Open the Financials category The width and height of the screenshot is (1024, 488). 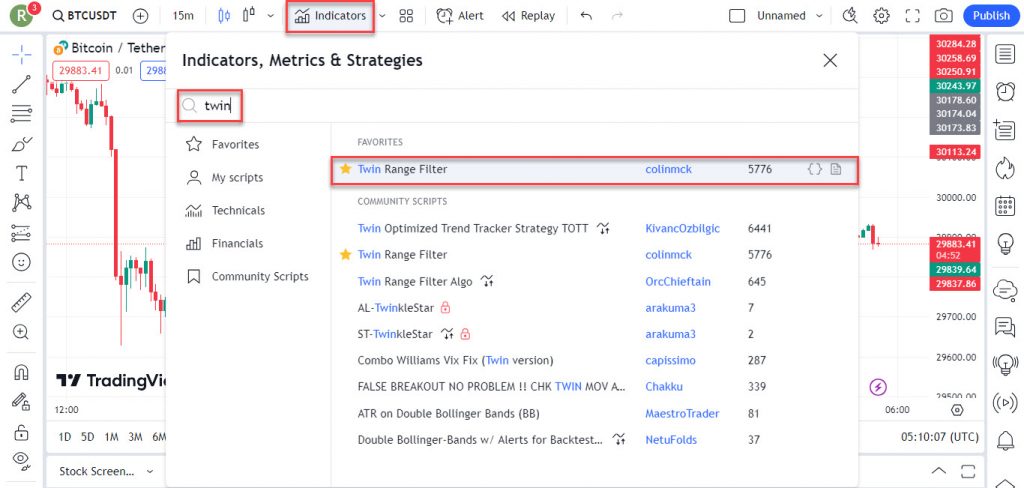coord(225,244)
